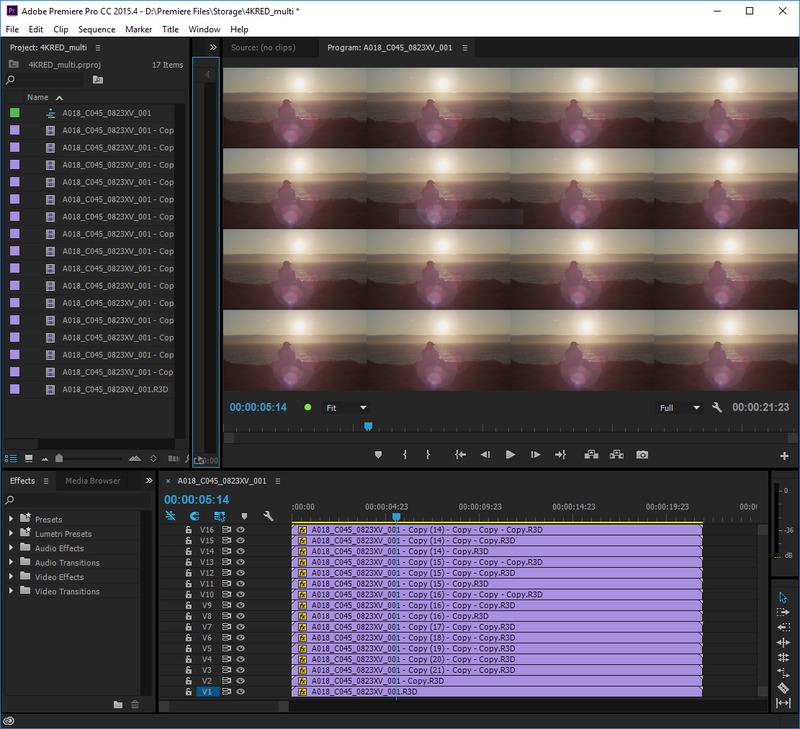
Task: Open the Full playback resolution dropdown
Action: (680, 408)
